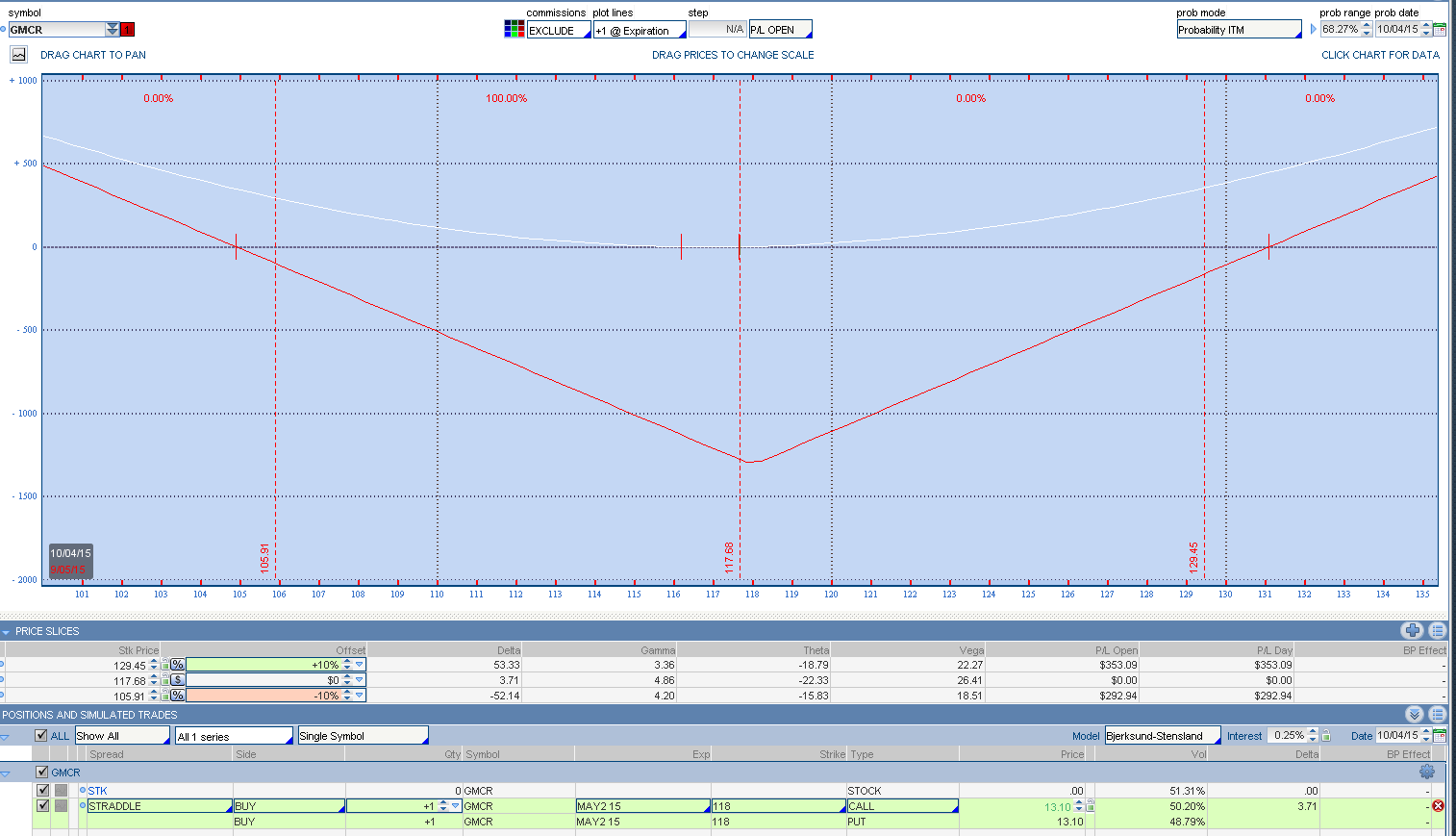Toggle percent offset mode on the 105.91 slice

click(178, 696)
